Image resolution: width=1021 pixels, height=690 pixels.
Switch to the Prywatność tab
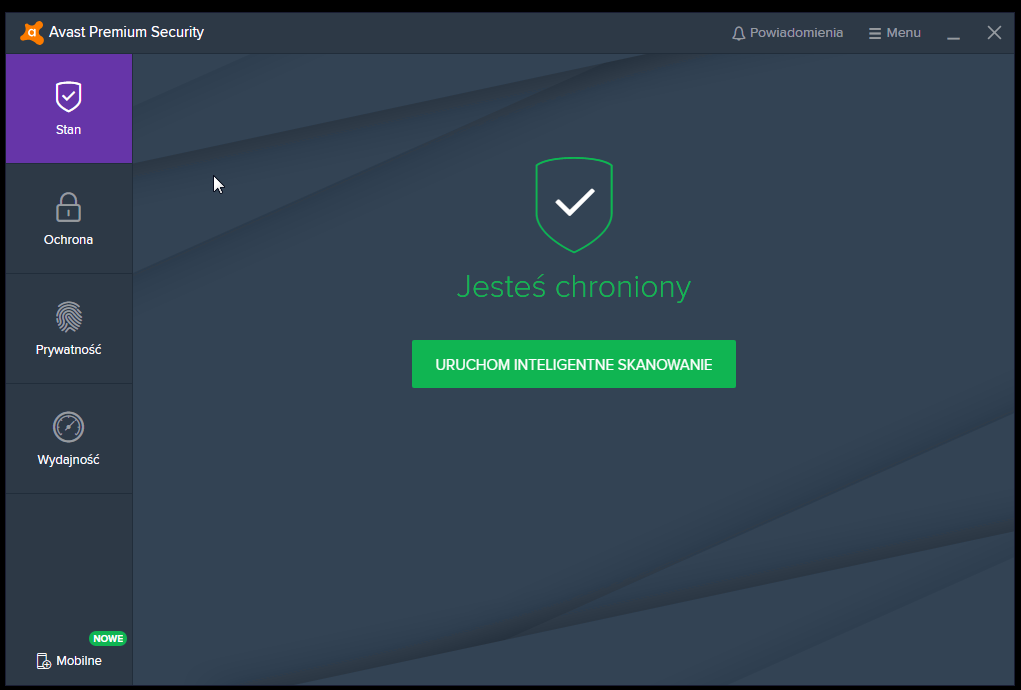click(x=68, y=328)
